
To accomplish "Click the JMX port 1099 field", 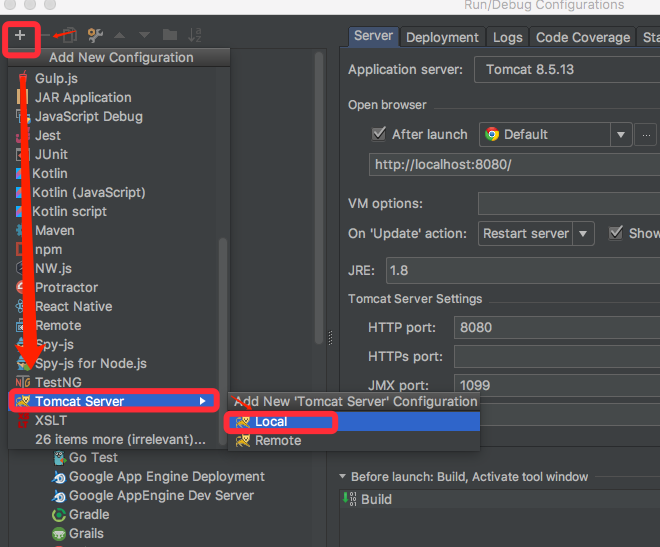I will tap(557, 385).
